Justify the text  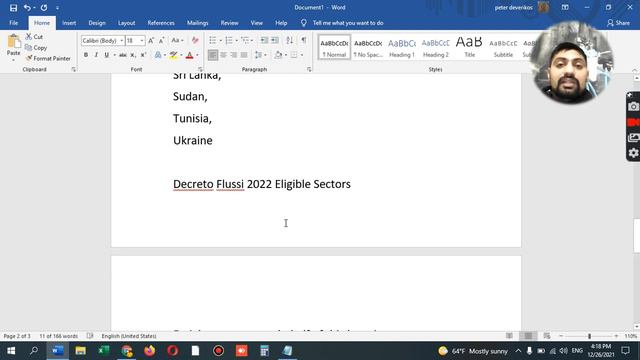click(244, 55)
